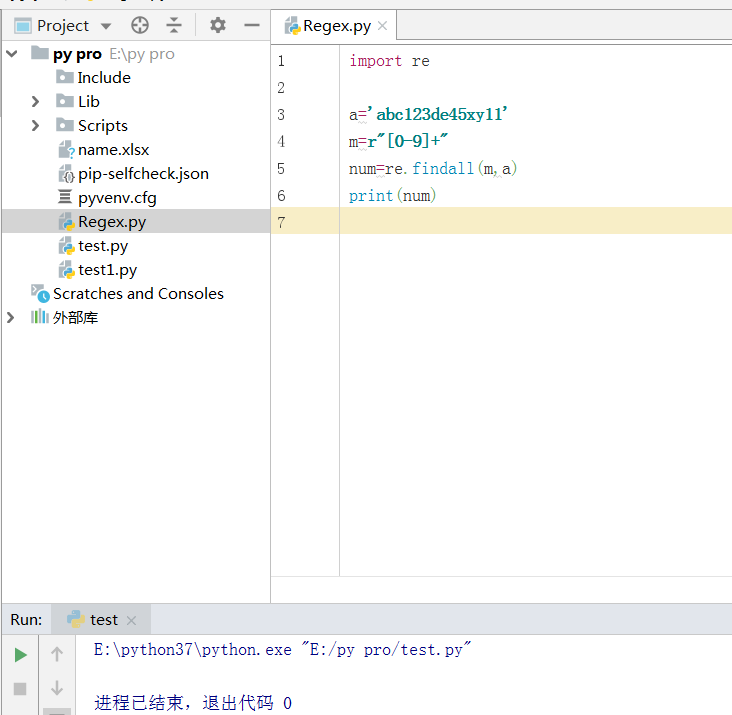Viewport: 732px width, 715px height.
Task: Click the findall call on line 5
Action: [443, 168]
